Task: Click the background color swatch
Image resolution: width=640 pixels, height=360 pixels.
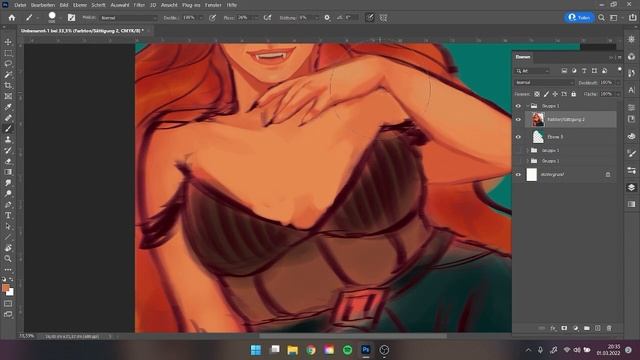Action: pos(10,292)
